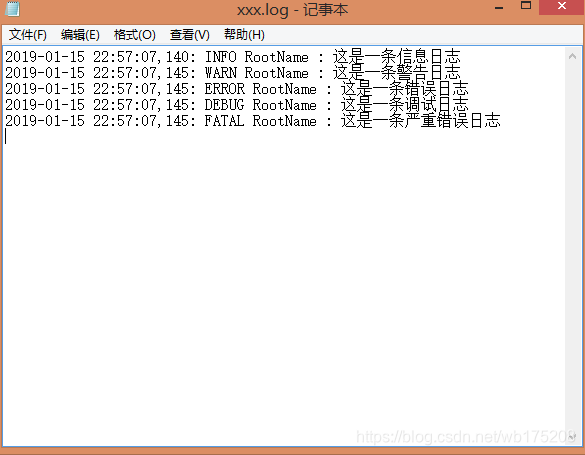585x455 pixels.
Task: Click the WARN log line text
Action: click(233, 73)
